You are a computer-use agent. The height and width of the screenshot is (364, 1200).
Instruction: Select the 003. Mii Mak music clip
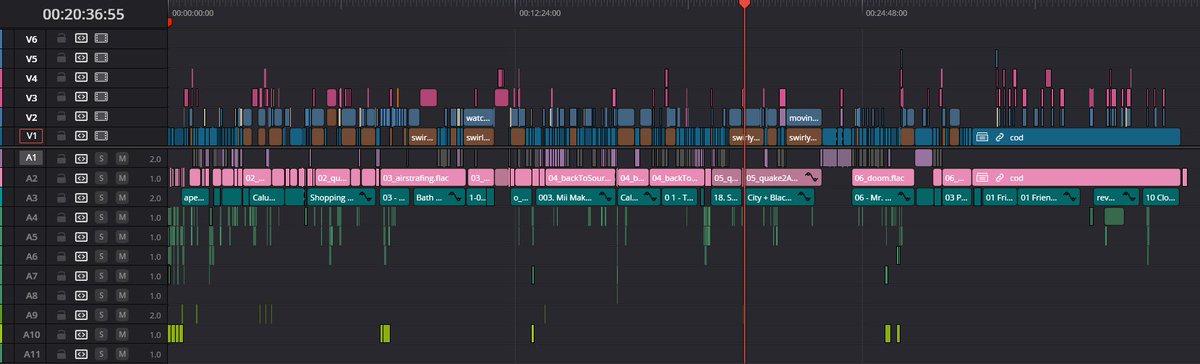pyautogui.click(x=574, y=198)
